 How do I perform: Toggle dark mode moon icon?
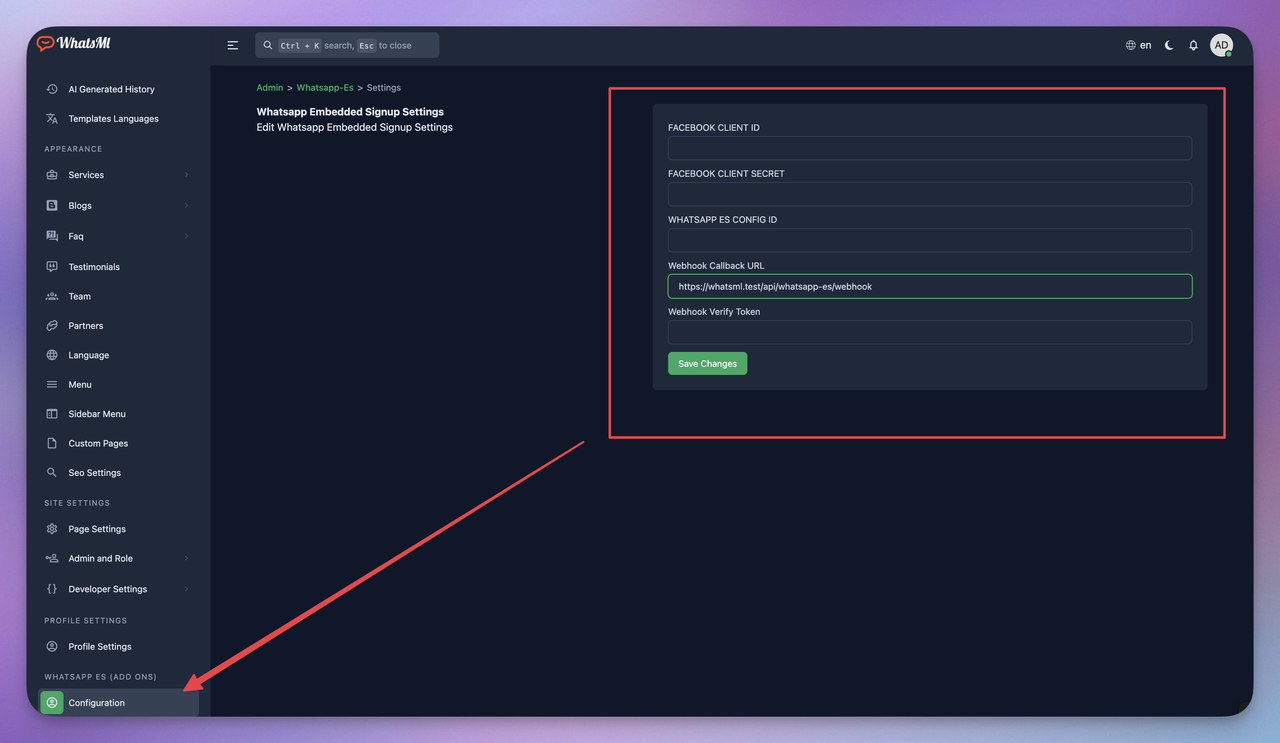coord(1169,45)
